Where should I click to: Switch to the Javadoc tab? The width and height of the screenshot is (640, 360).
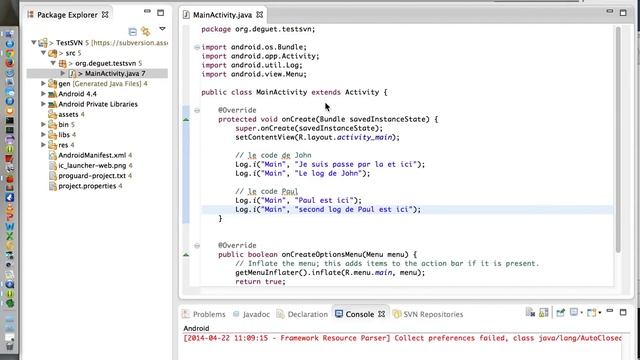251,314
